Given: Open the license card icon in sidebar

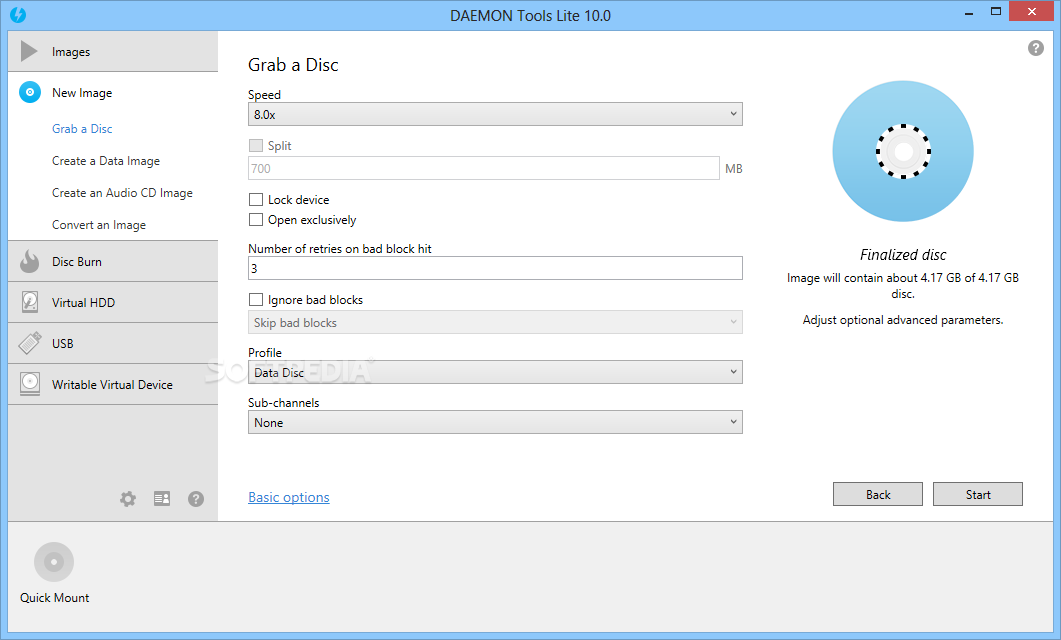Looking at the screenshot, I should (x=162, y=499).
